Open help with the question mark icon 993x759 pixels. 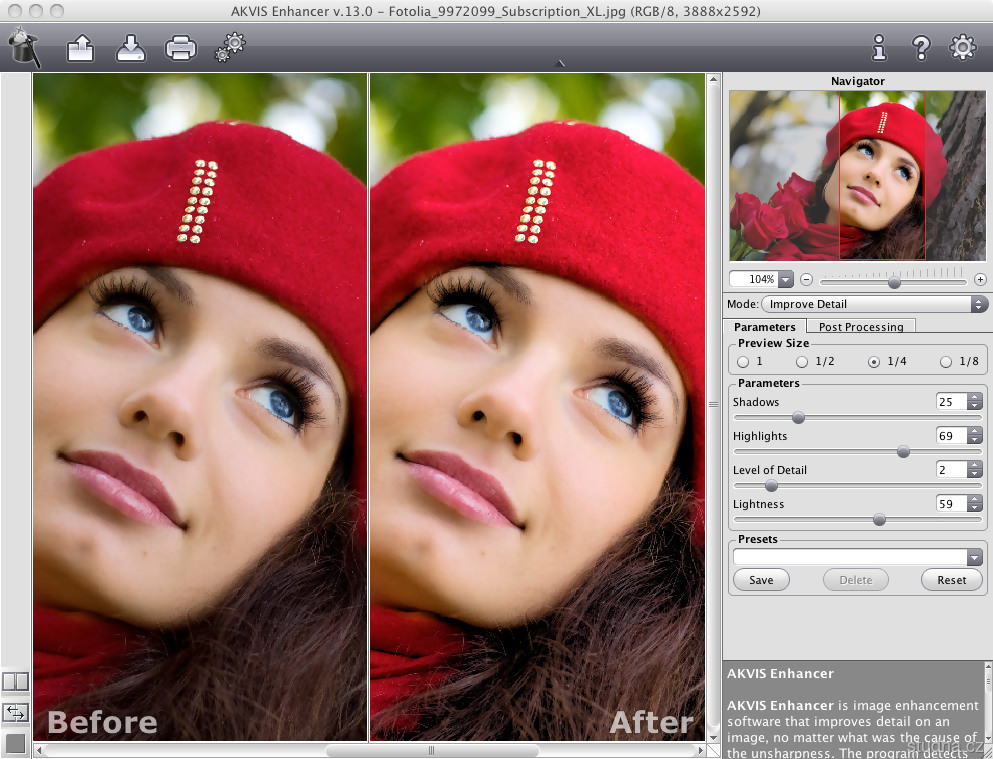[921, 47]
